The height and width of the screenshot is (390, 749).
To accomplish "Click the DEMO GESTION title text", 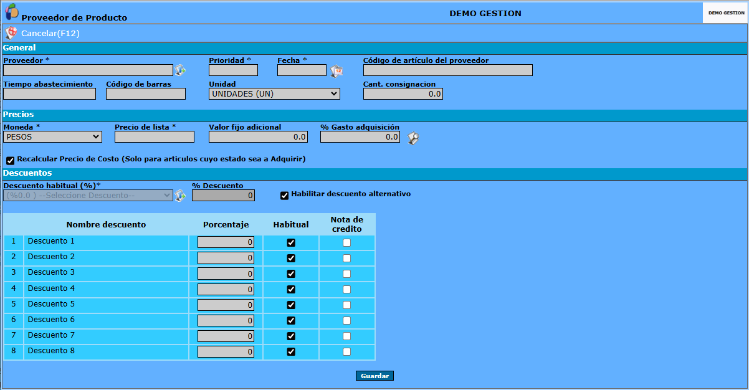I will point(485,13).
